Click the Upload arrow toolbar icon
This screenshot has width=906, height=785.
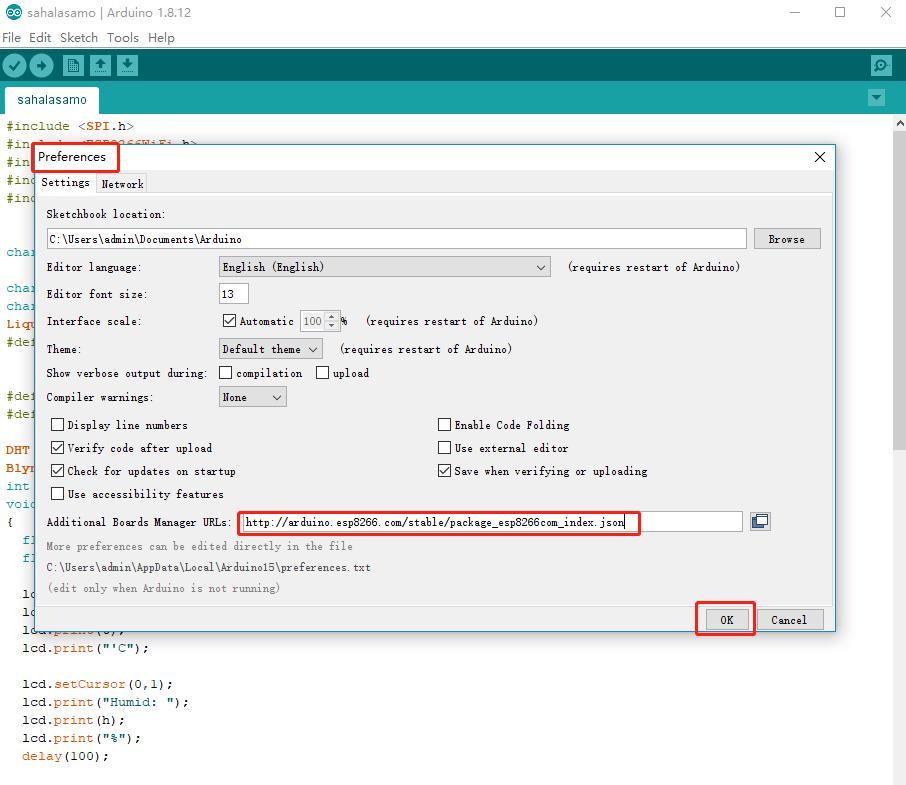click(x=41, y=65)
